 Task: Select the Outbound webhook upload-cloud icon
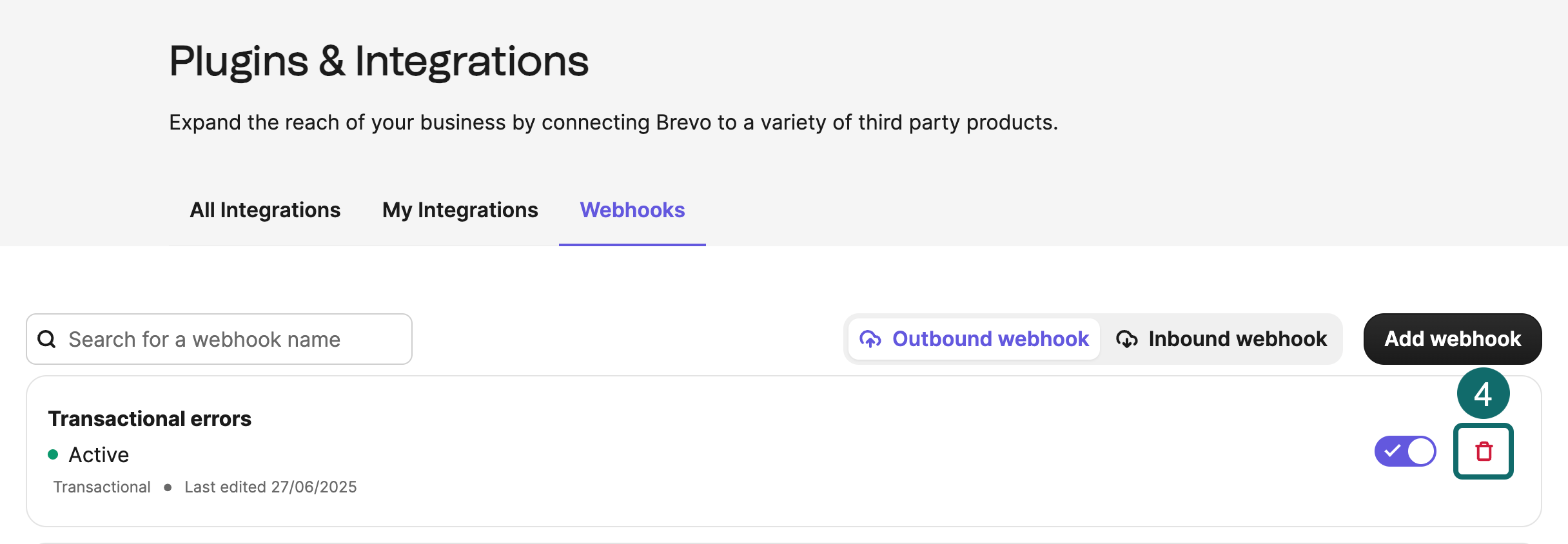click(x=872, y=338)
